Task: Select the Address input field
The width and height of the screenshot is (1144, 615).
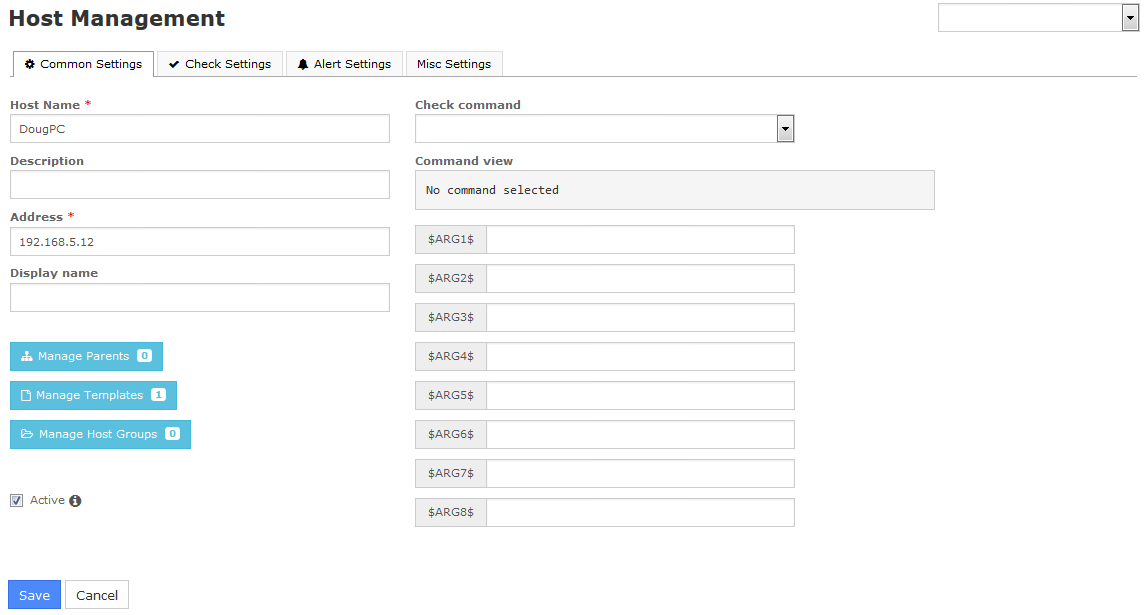Action: click(x=200, y=241)
